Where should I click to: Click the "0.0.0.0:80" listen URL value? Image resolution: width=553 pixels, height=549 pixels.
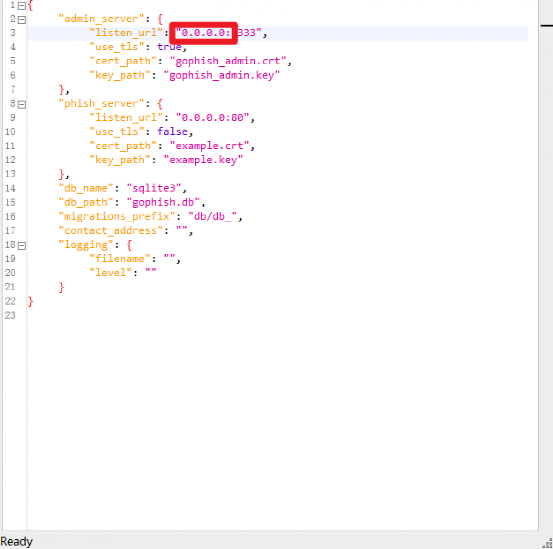[212, 117]
